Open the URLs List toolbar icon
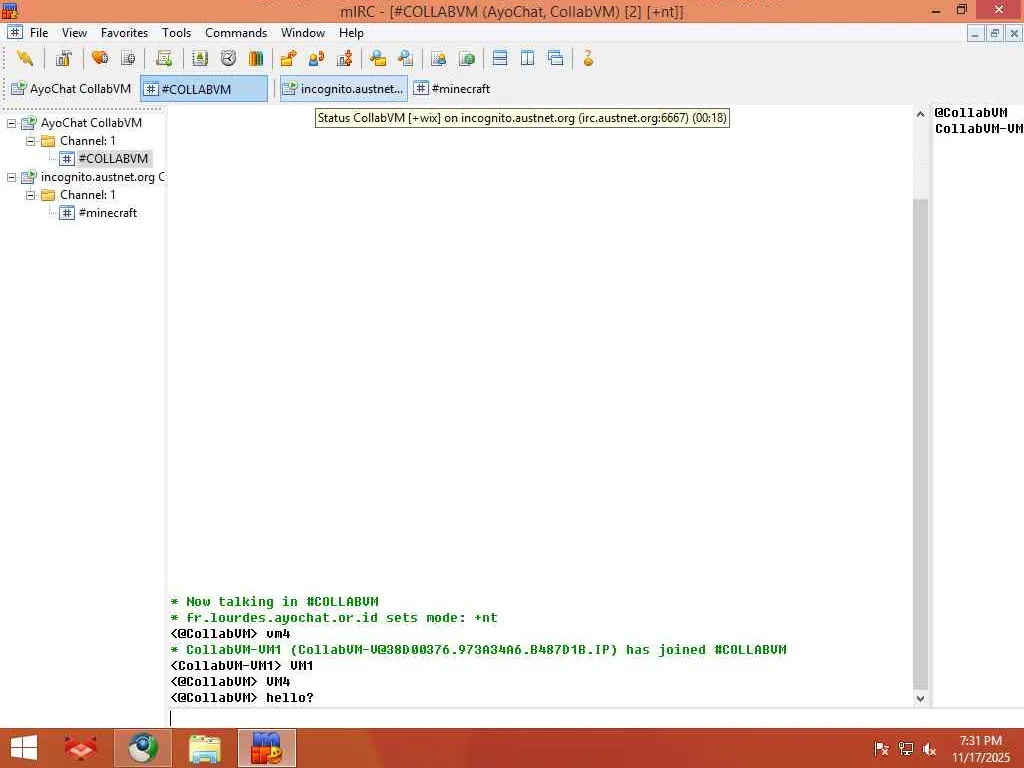1024x768 pixels. click(x=467, y=59)
